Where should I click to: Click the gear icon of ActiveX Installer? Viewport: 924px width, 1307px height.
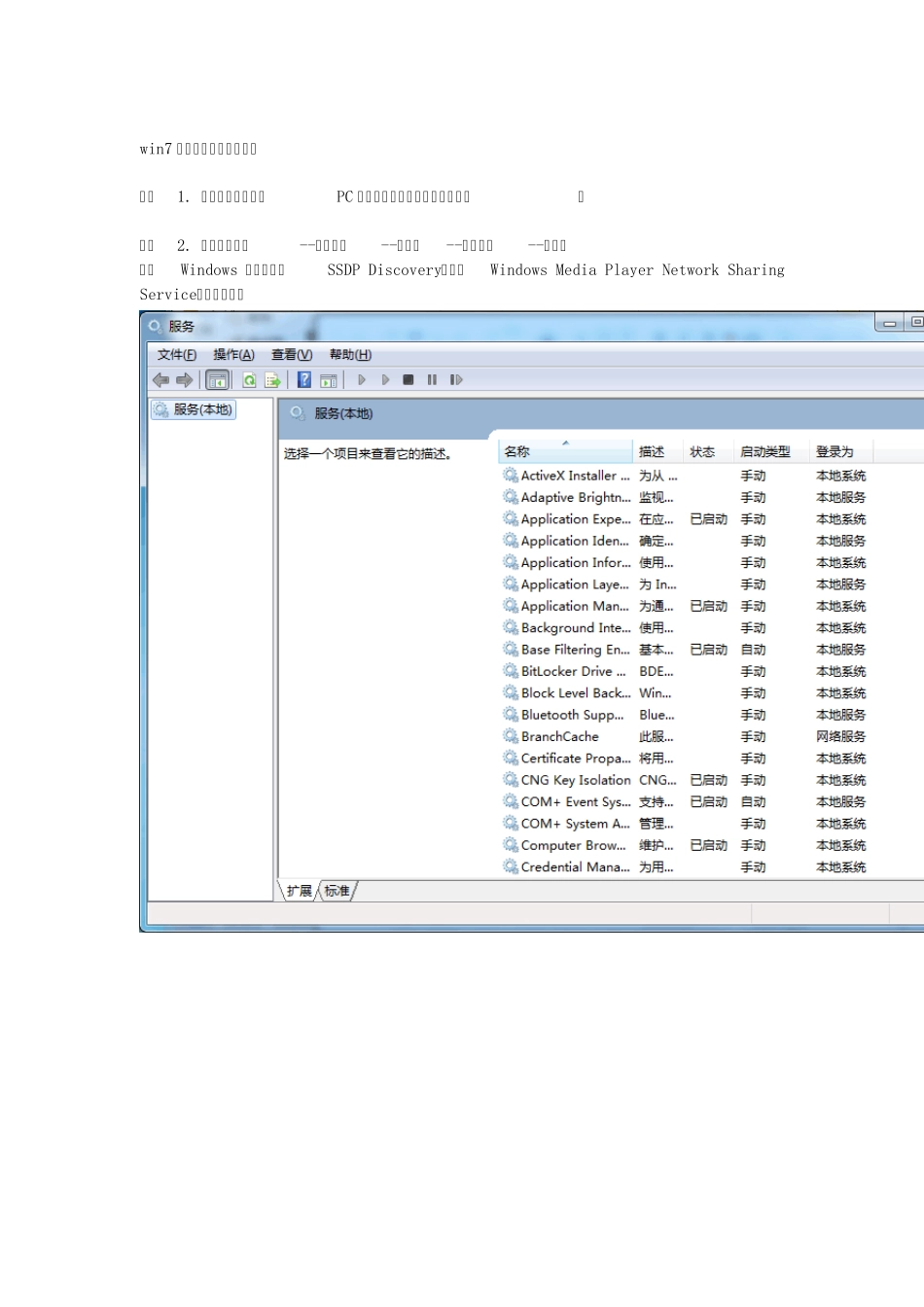pyautogui.click(x=511, y=475)
